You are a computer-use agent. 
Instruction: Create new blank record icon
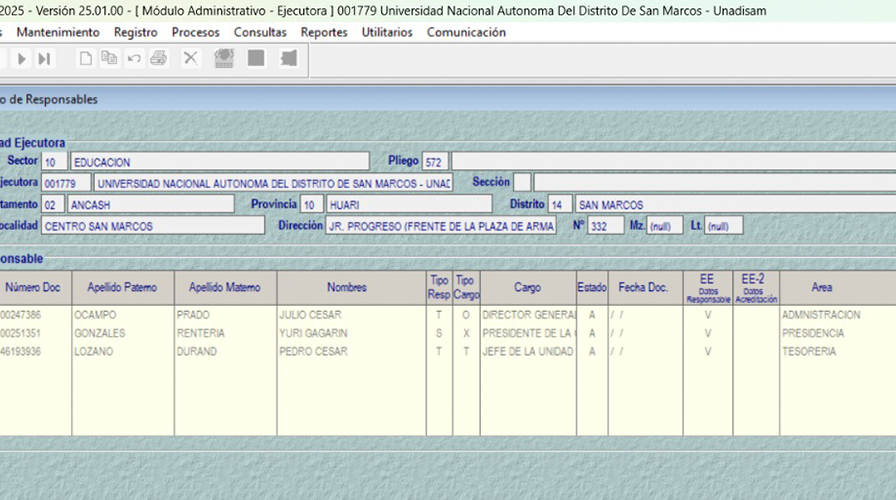click(x=86, y=58)
